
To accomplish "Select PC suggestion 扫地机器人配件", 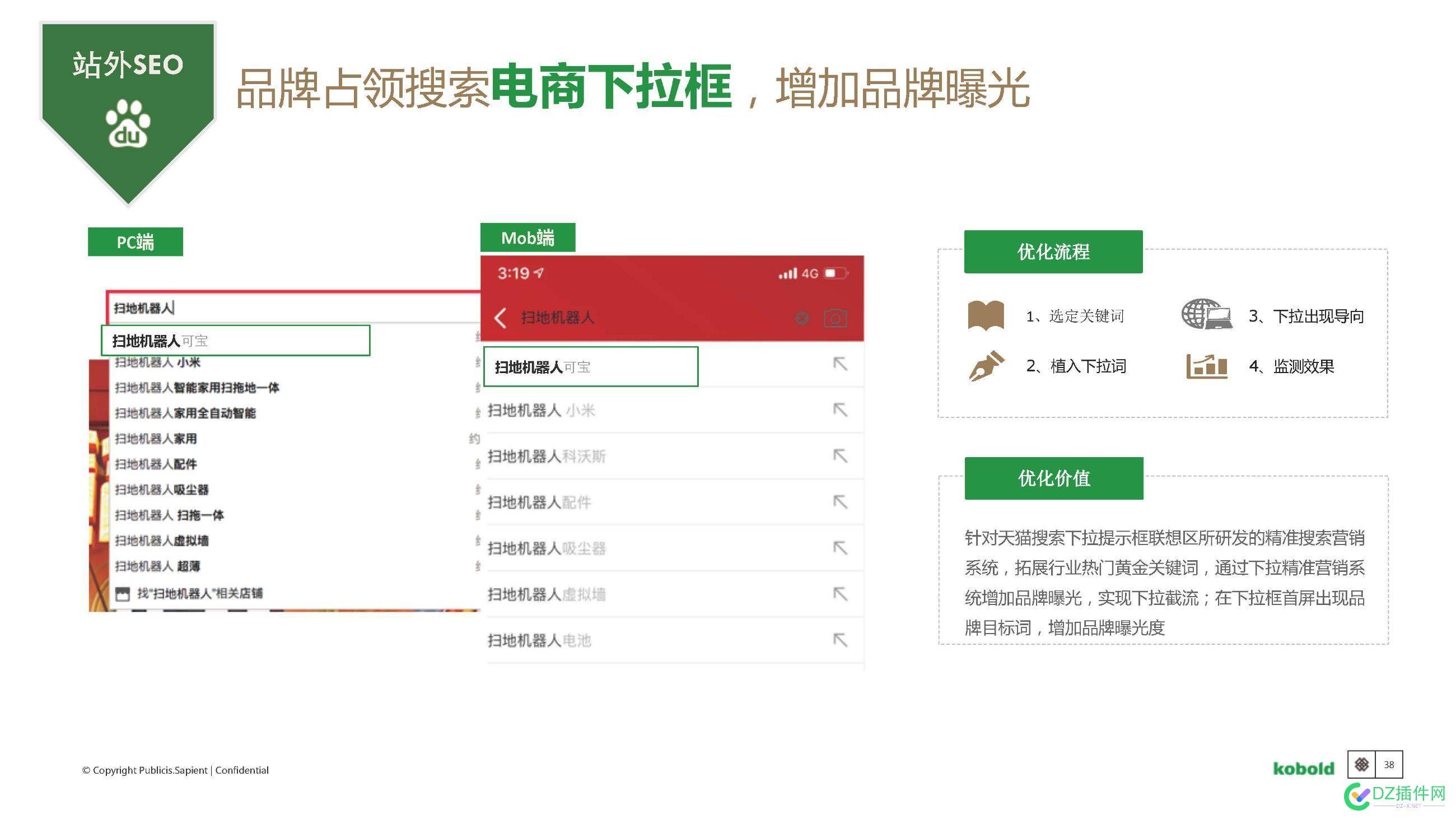I will (156, 464).
